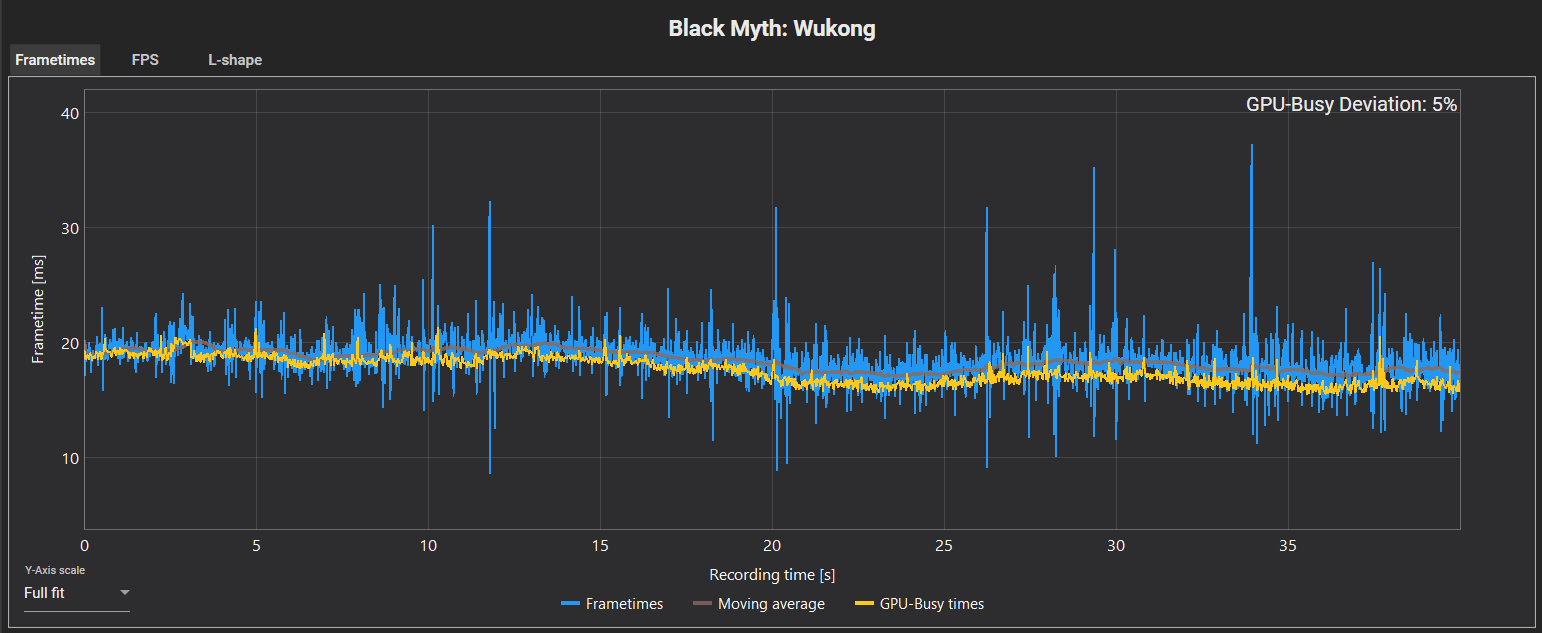Image resolution: width=1542 pixels, height=633 pixels.
Task: Click the Black Myth: Wukong chart title
Action: click(771, 28)
